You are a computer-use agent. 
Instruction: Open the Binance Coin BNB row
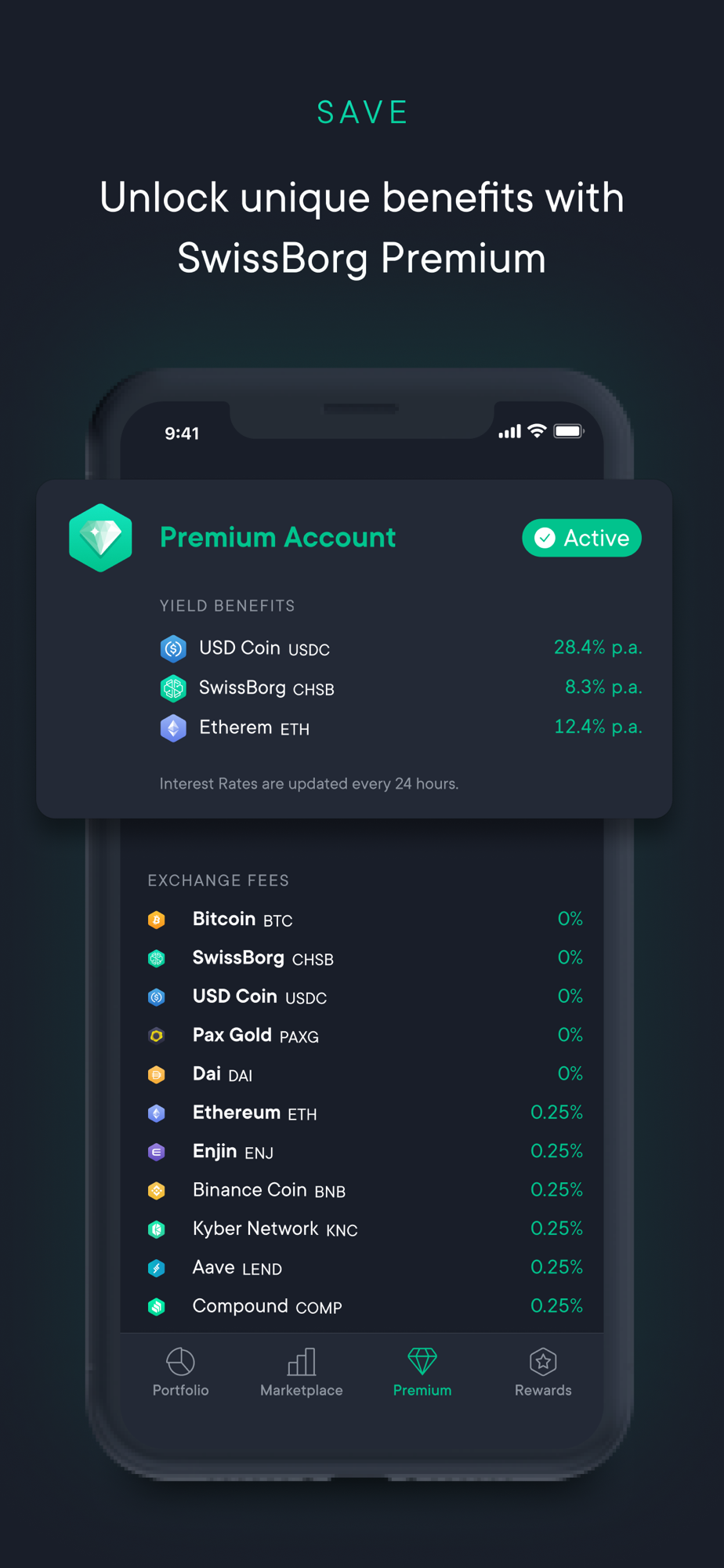coord(365,1190)
